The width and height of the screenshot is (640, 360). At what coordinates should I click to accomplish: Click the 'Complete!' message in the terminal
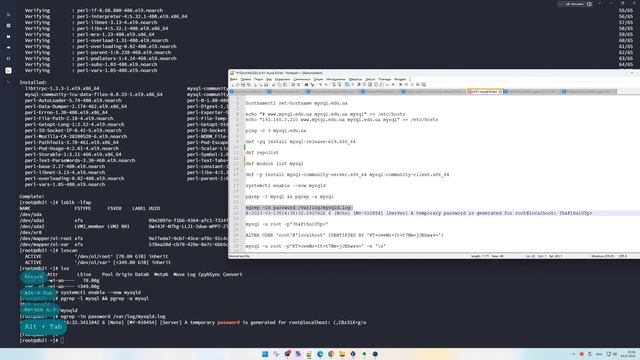point(33,196)
